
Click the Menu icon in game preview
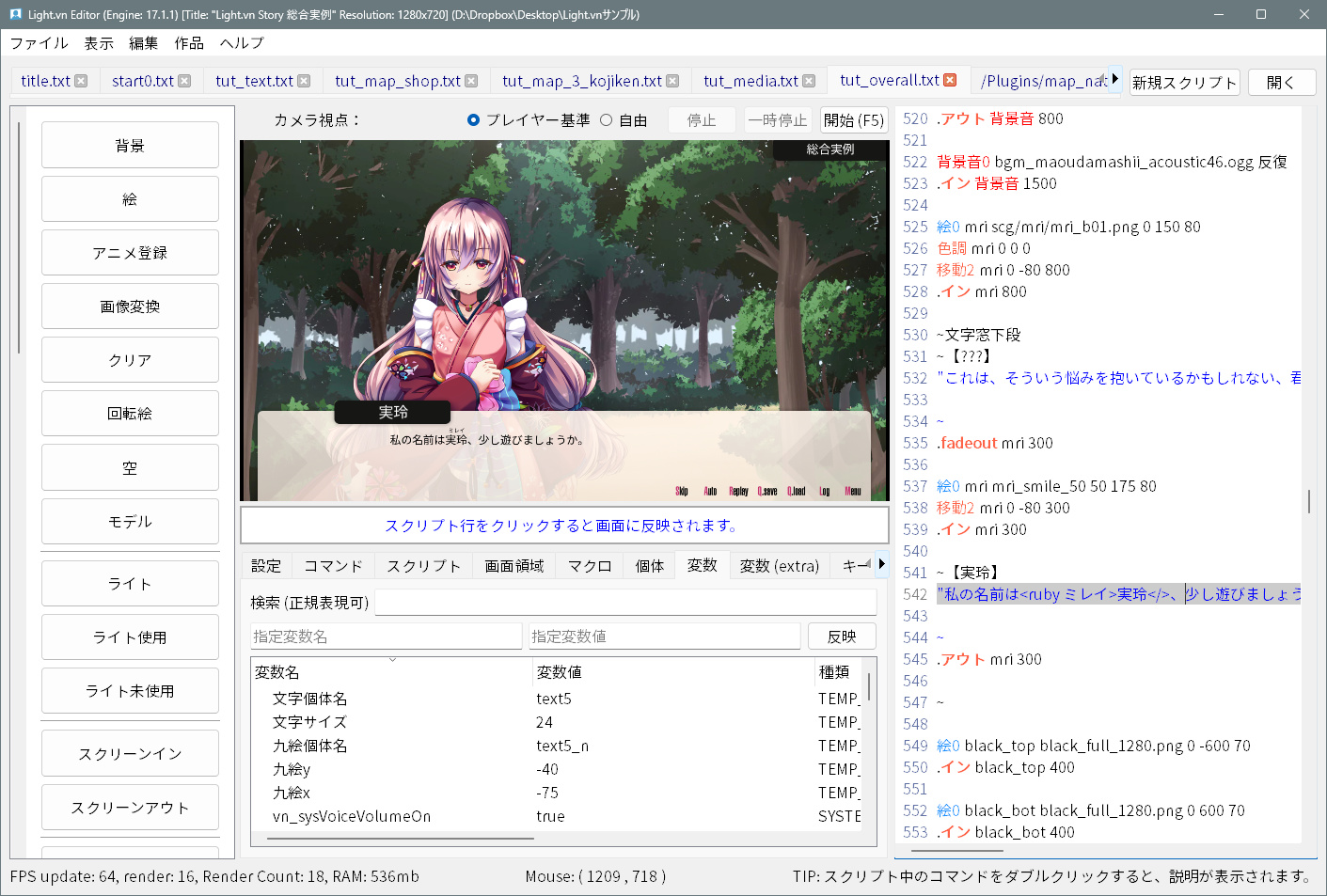click(x=853, y=491)
